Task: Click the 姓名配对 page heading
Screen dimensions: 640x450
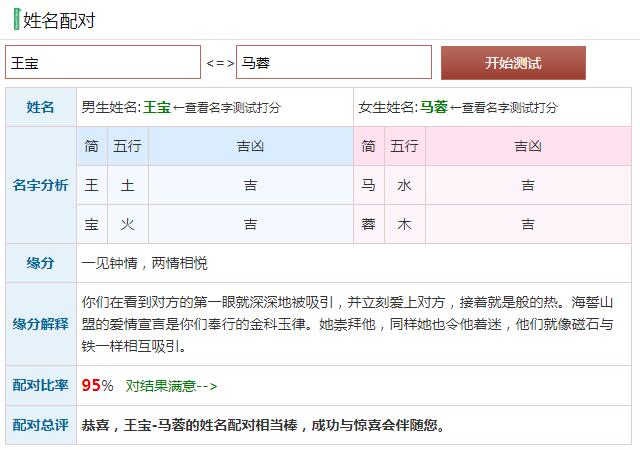Action: click(59, 20)
